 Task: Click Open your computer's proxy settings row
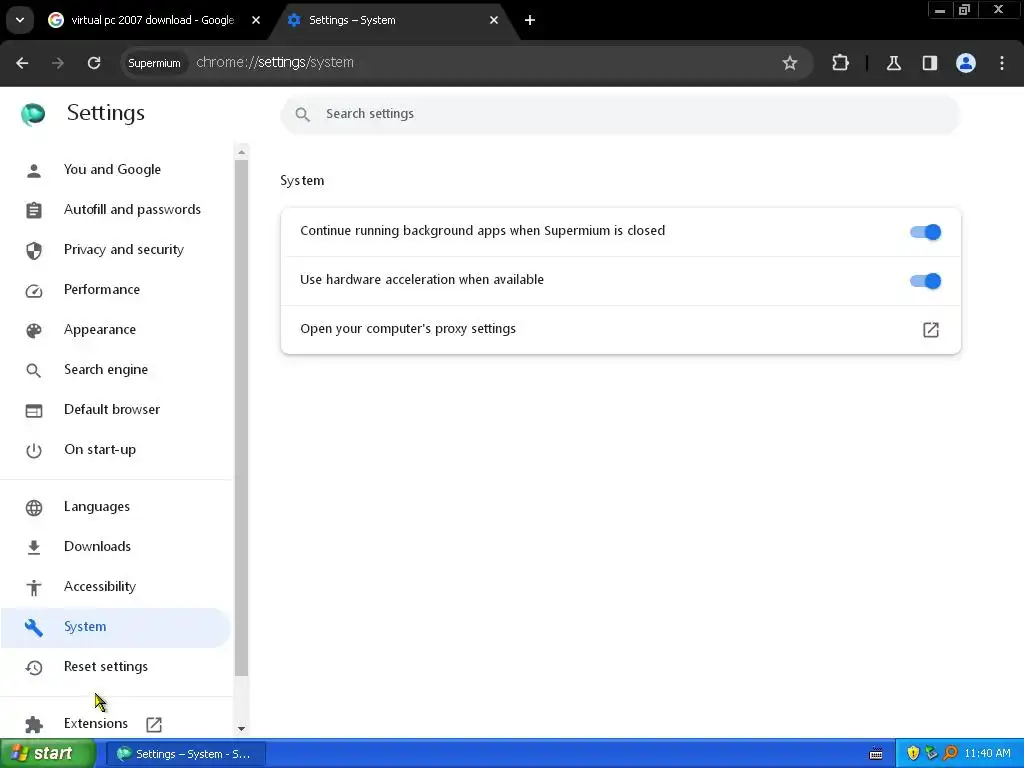click(x=620, y=330)
